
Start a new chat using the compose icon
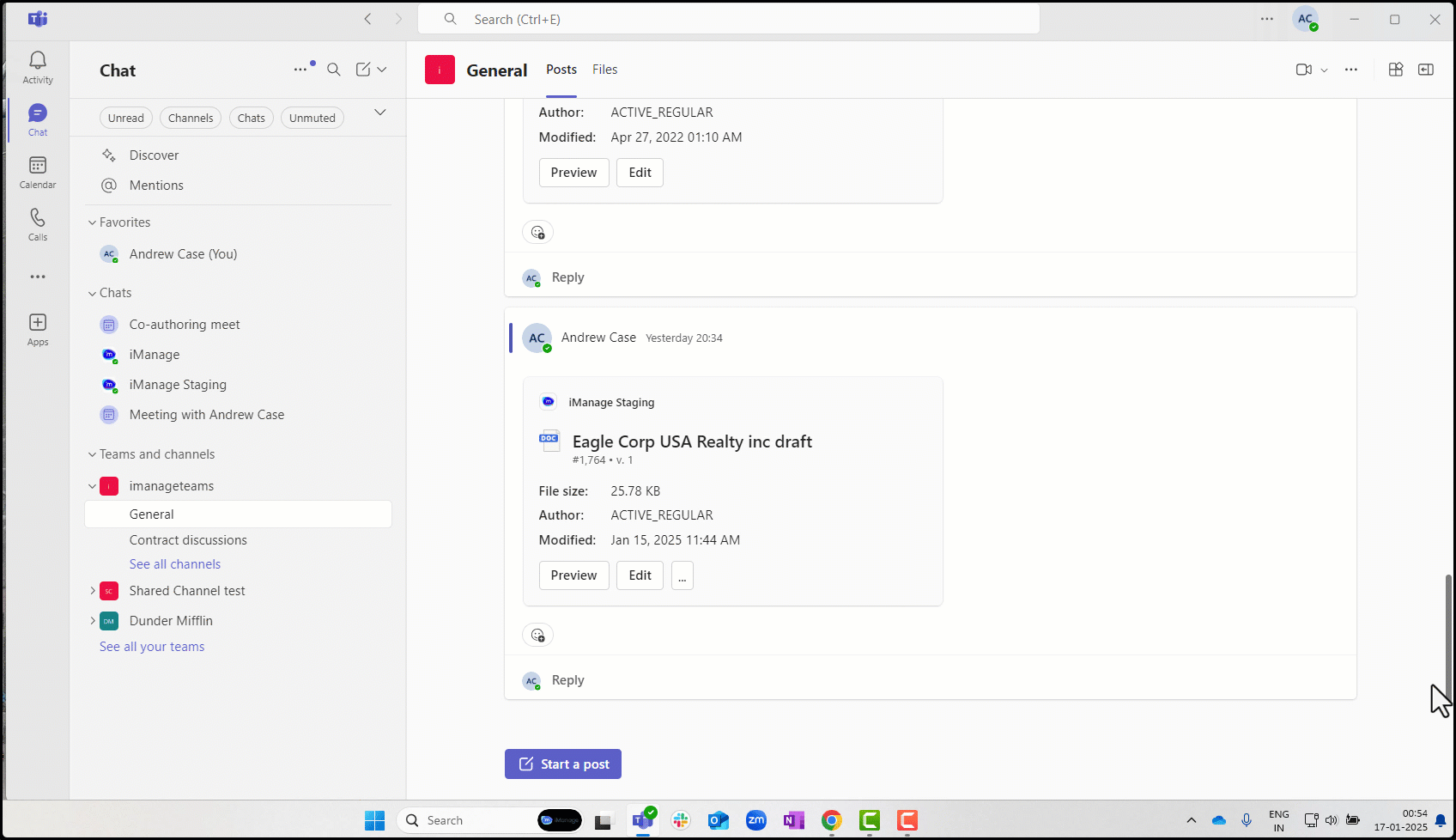363,69
